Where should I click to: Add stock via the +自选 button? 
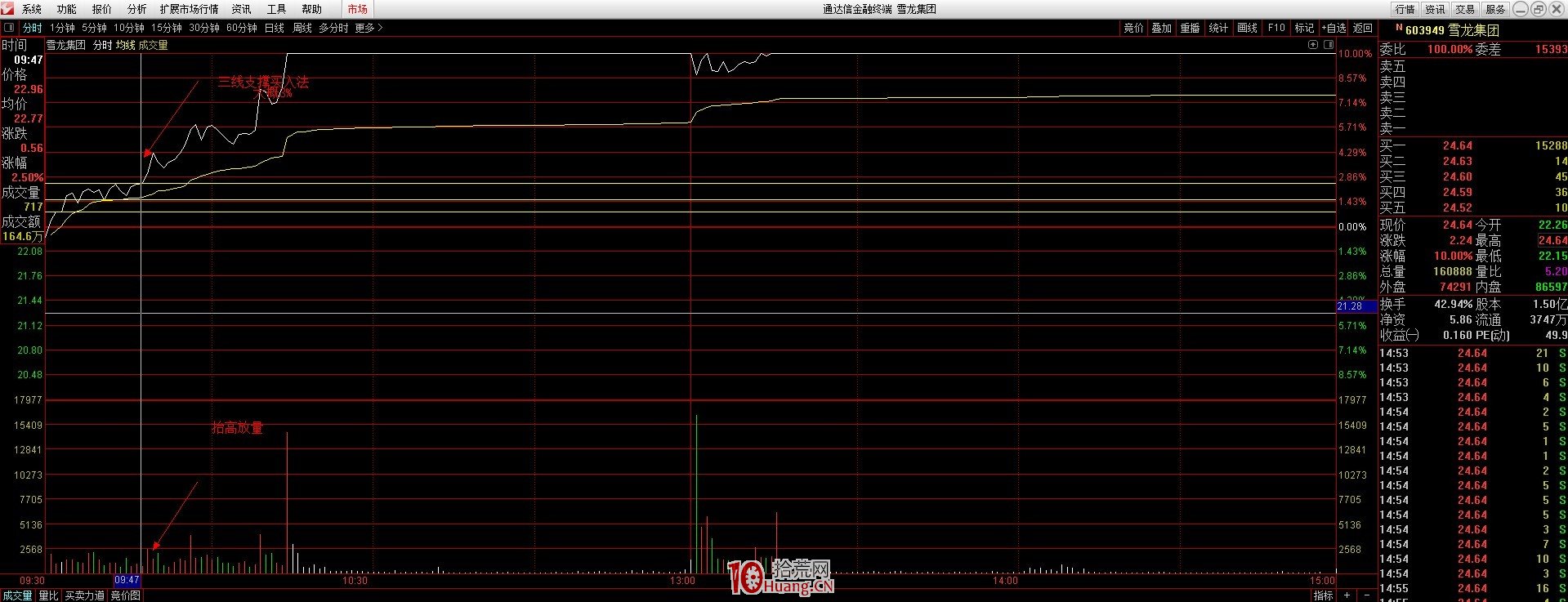coord(1333,28)
